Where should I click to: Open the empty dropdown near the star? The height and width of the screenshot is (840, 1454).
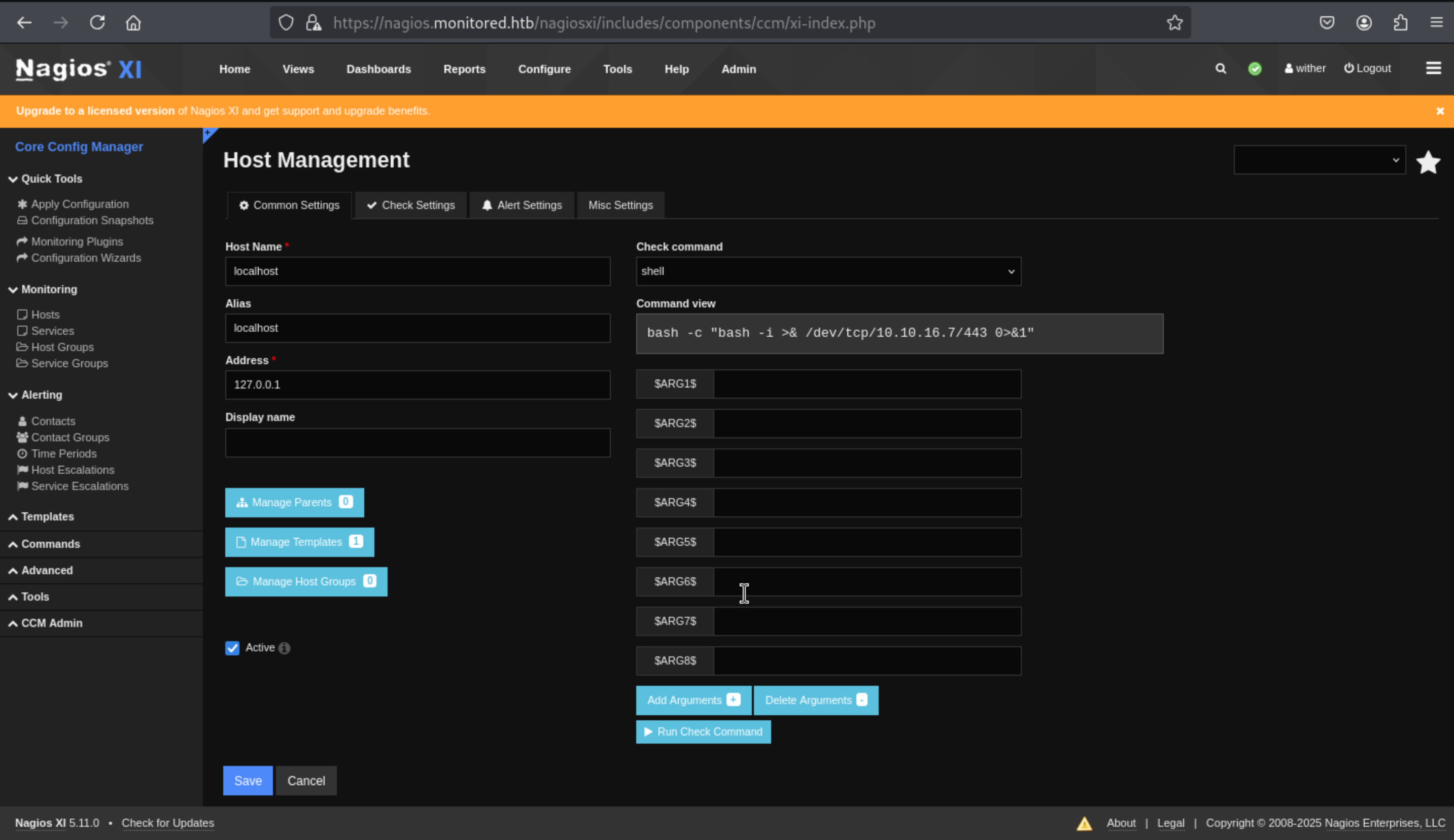[x=1319, y=160]
